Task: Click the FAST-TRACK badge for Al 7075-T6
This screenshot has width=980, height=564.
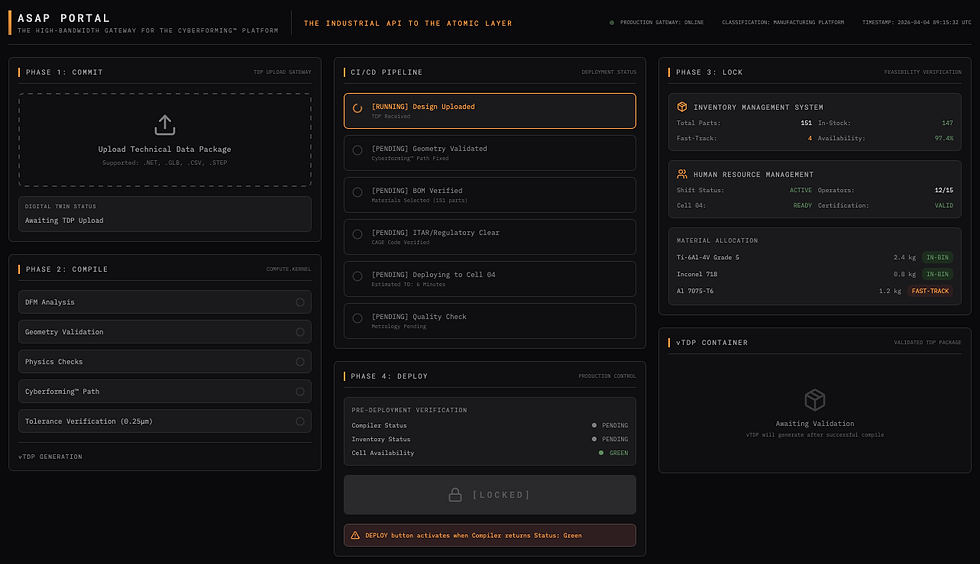Action: coord(930,291)
